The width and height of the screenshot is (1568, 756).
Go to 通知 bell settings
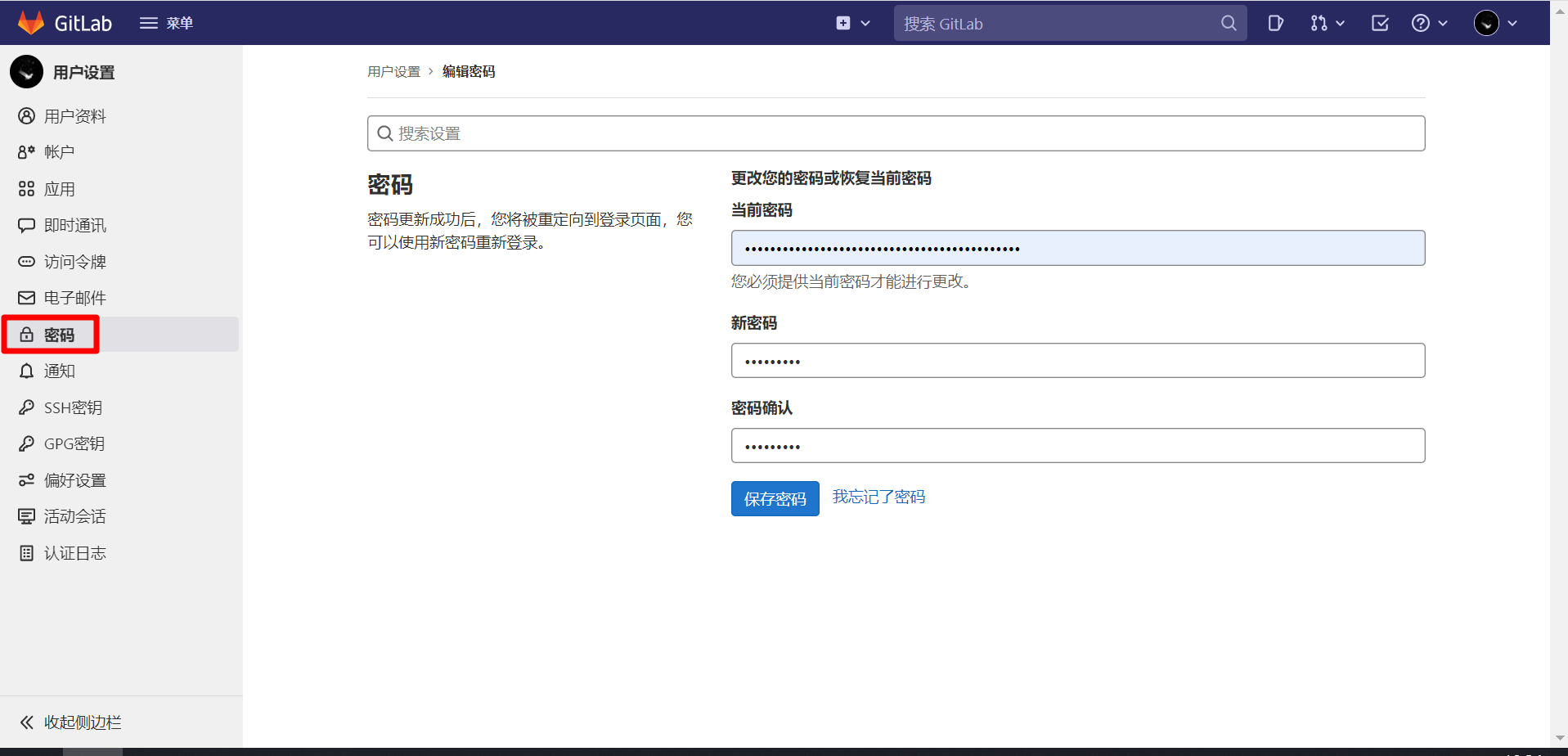point(59,371)
